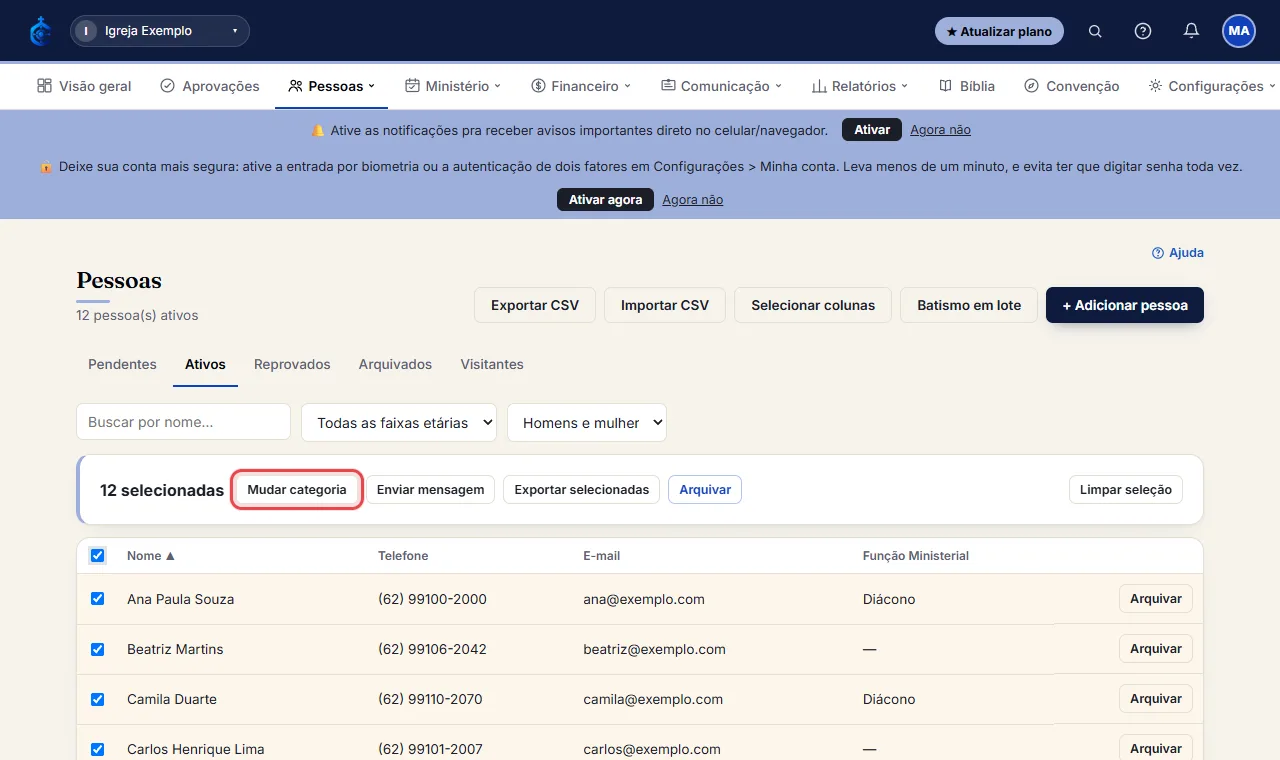Uncheck the Ana Paula Souza row checkbox
The image size is (1280, 760).
click(97, 599)
